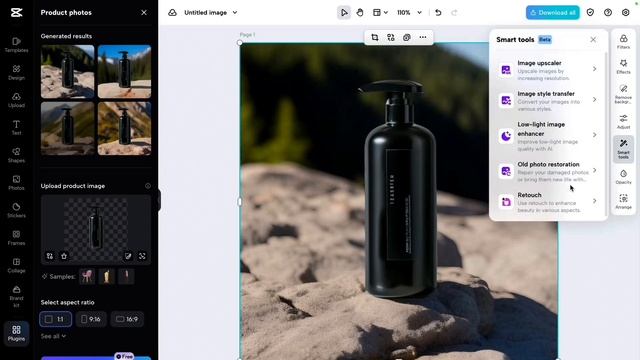
Task: Open the Frames sidebar panel
Action: pyautogui.click(x=16, y=238)
